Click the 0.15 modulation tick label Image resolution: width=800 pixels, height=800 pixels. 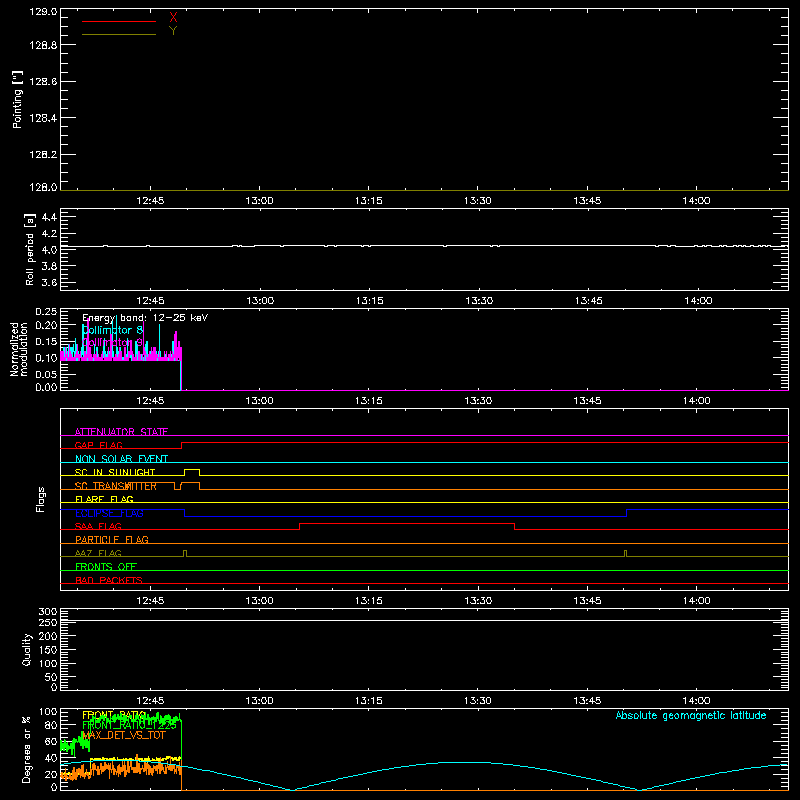[x=46, y=342]
